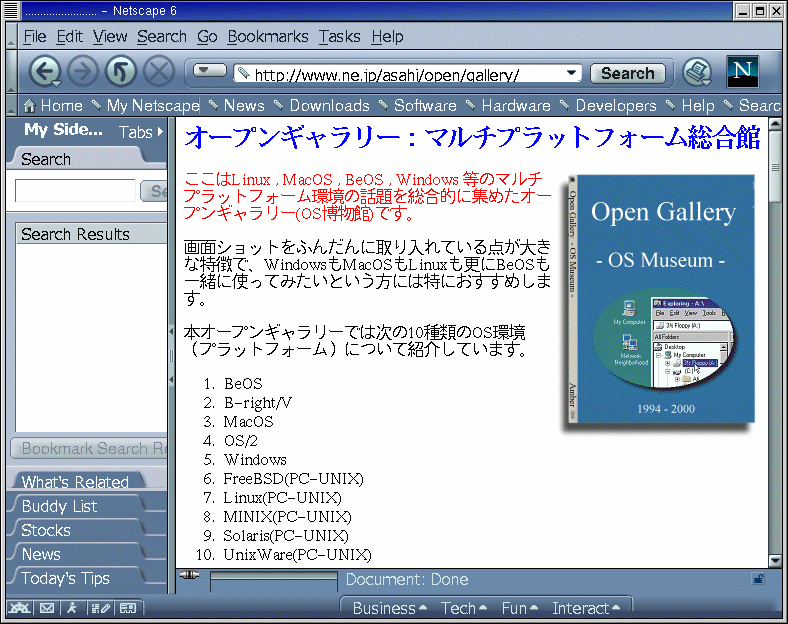Toggle the online/offline plug icon
The width and height of the screenshot is (788, 624).
click(189, 575)
